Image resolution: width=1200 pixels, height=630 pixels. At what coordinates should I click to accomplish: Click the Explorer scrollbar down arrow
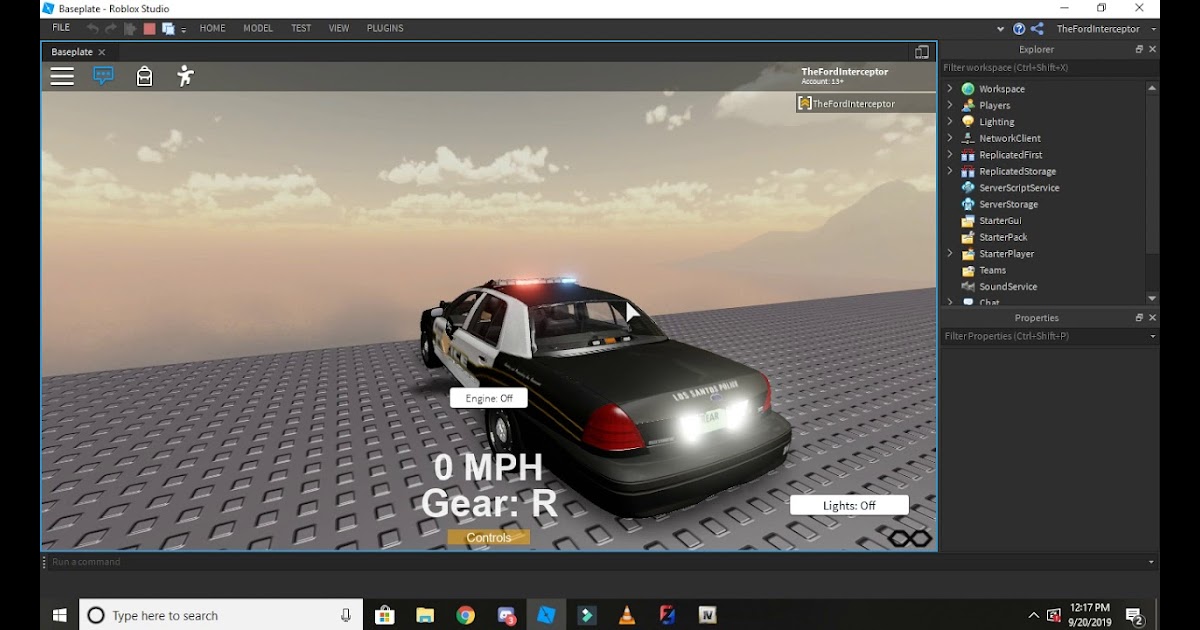(x=1152, y=298)
